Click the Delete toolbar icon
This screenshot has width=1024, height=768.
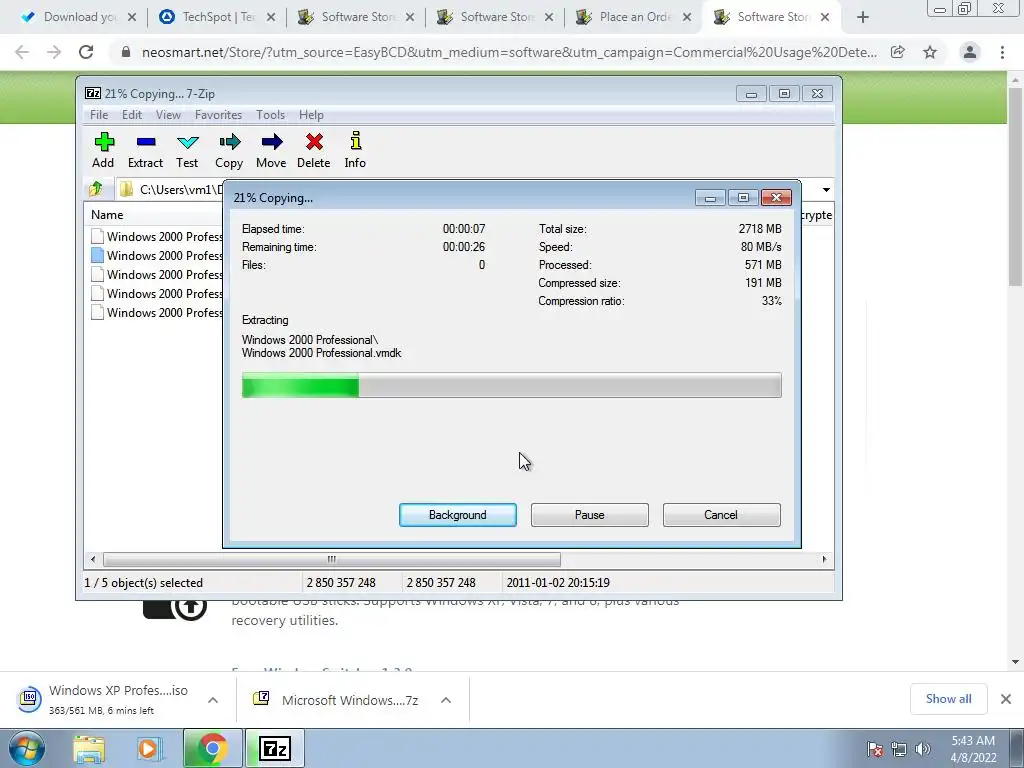pyautogui.click(x=313, y=150)
